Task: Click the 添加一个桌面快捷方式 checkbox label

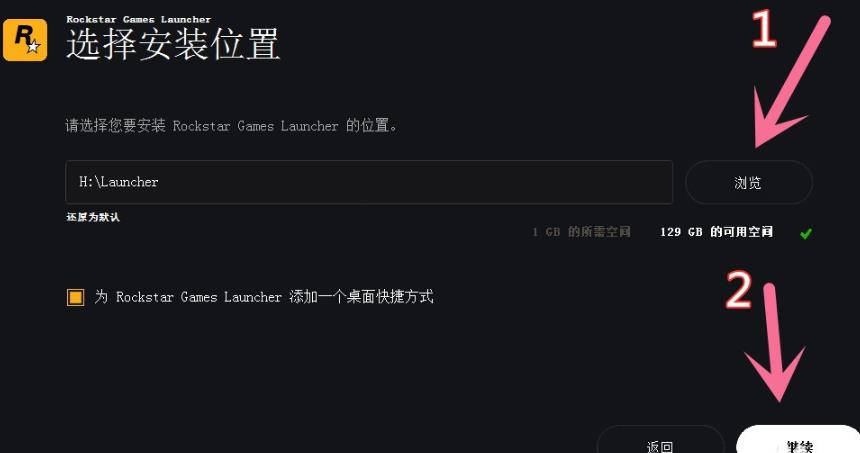Action: [x=264, y=297]
